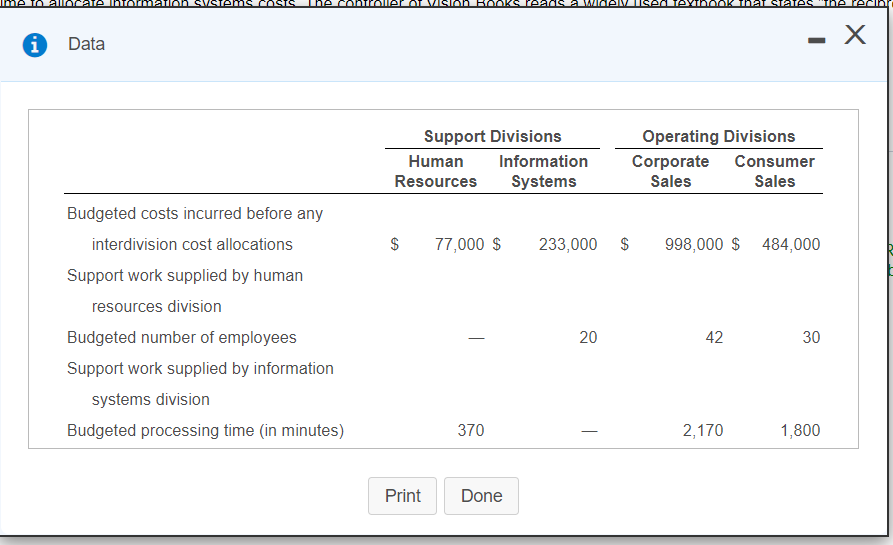Screen dimensions: 893x545
Task: Click 'Budgeted costs incurred before any' label
Action: [x=195, y=214]
